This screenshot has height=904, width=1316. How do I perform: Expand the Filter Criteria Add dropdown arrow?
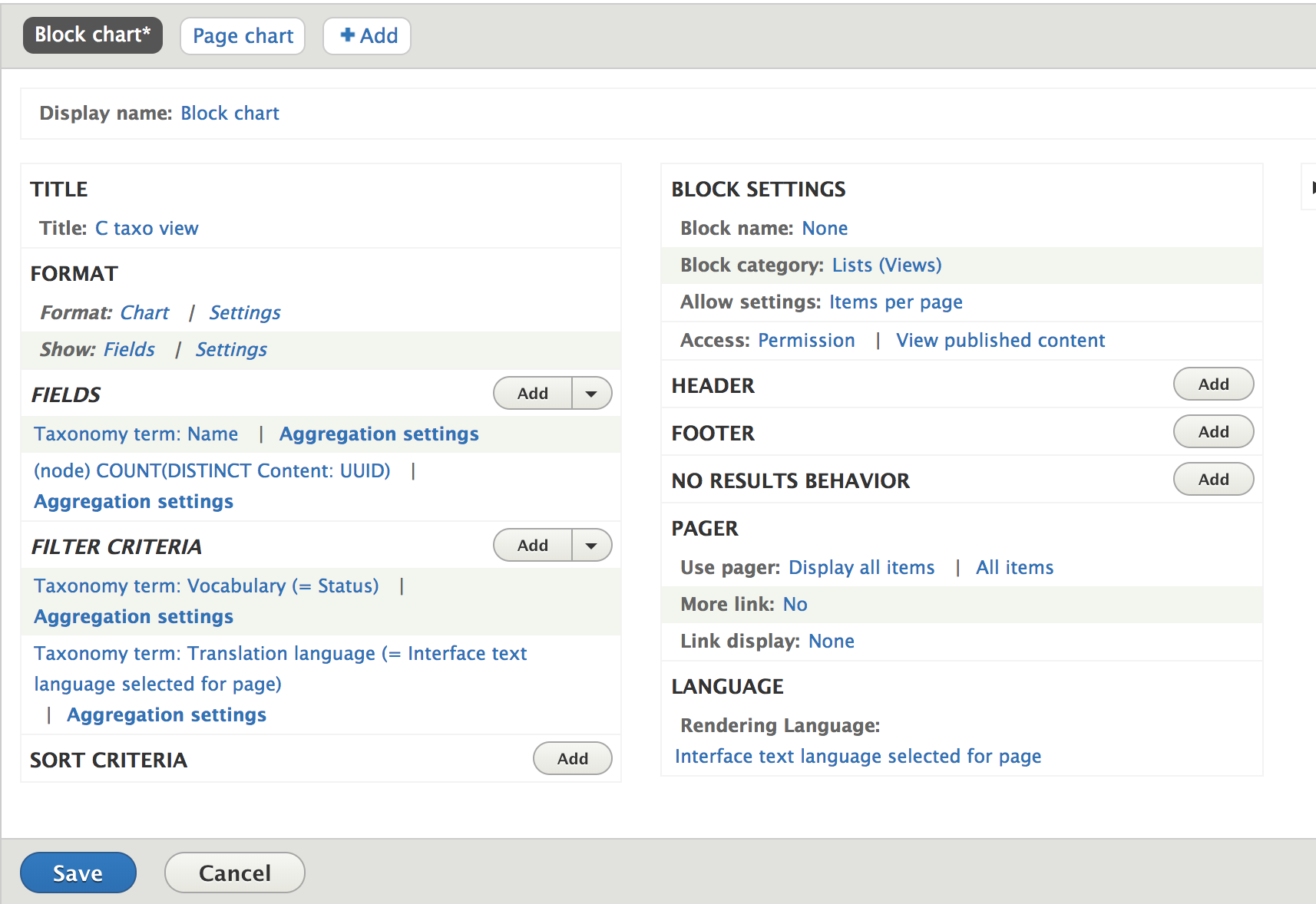pos(591,546)
